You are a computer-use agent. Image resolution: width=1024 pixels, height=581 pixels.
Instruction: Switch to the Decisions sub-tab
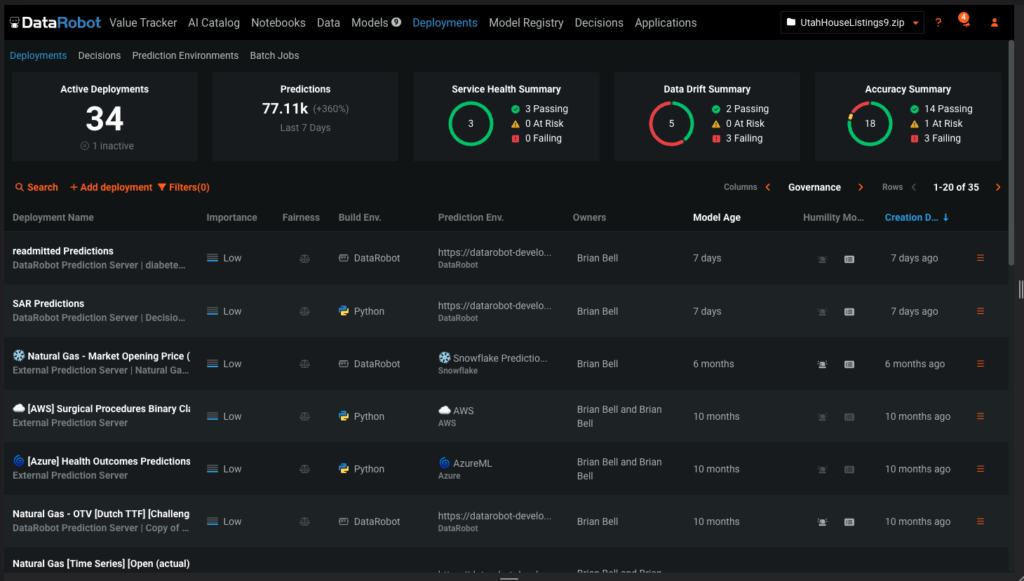(x=99, y=55)
